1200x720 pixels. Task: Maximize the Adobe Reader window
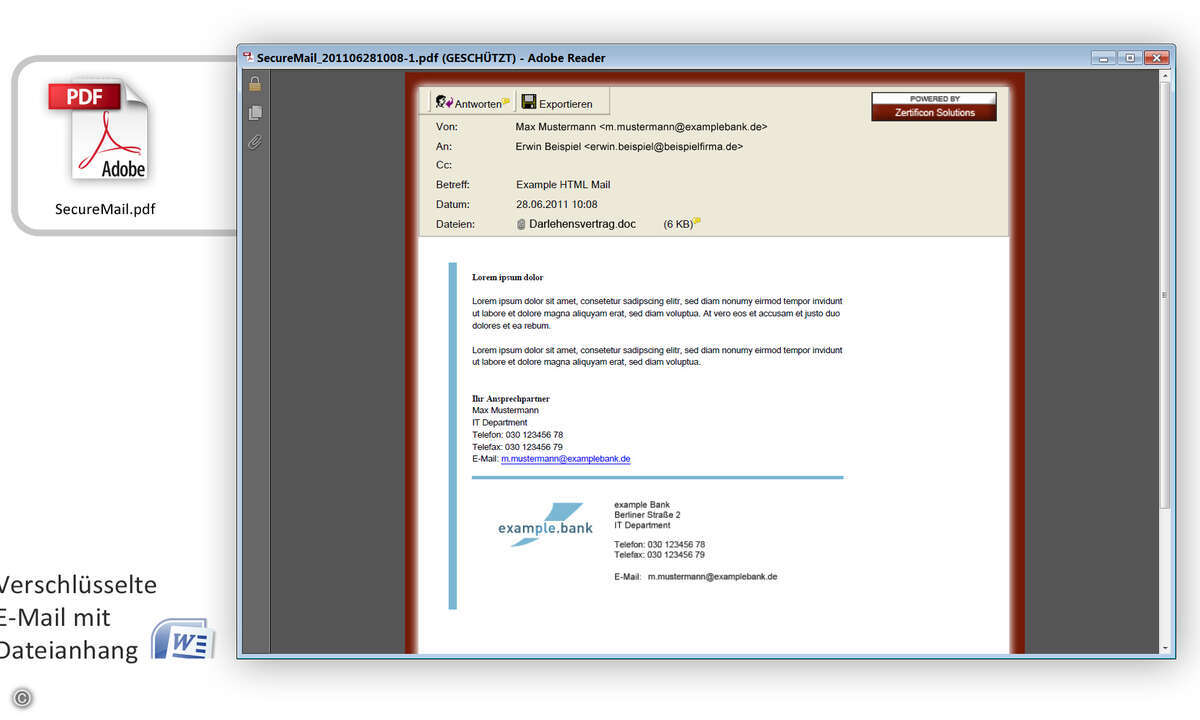[1130, 58]
